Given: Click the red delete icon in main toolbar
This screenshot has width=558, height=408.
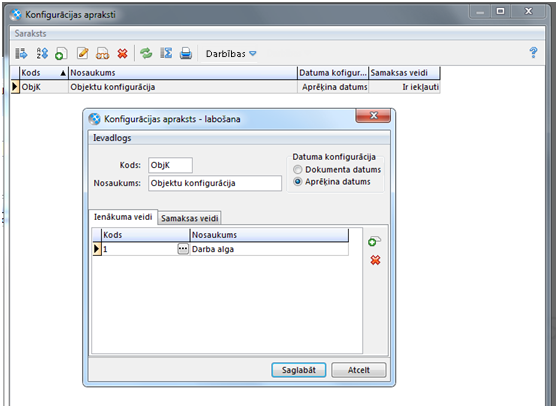Looking at the screenshot, I should (122, 53).
